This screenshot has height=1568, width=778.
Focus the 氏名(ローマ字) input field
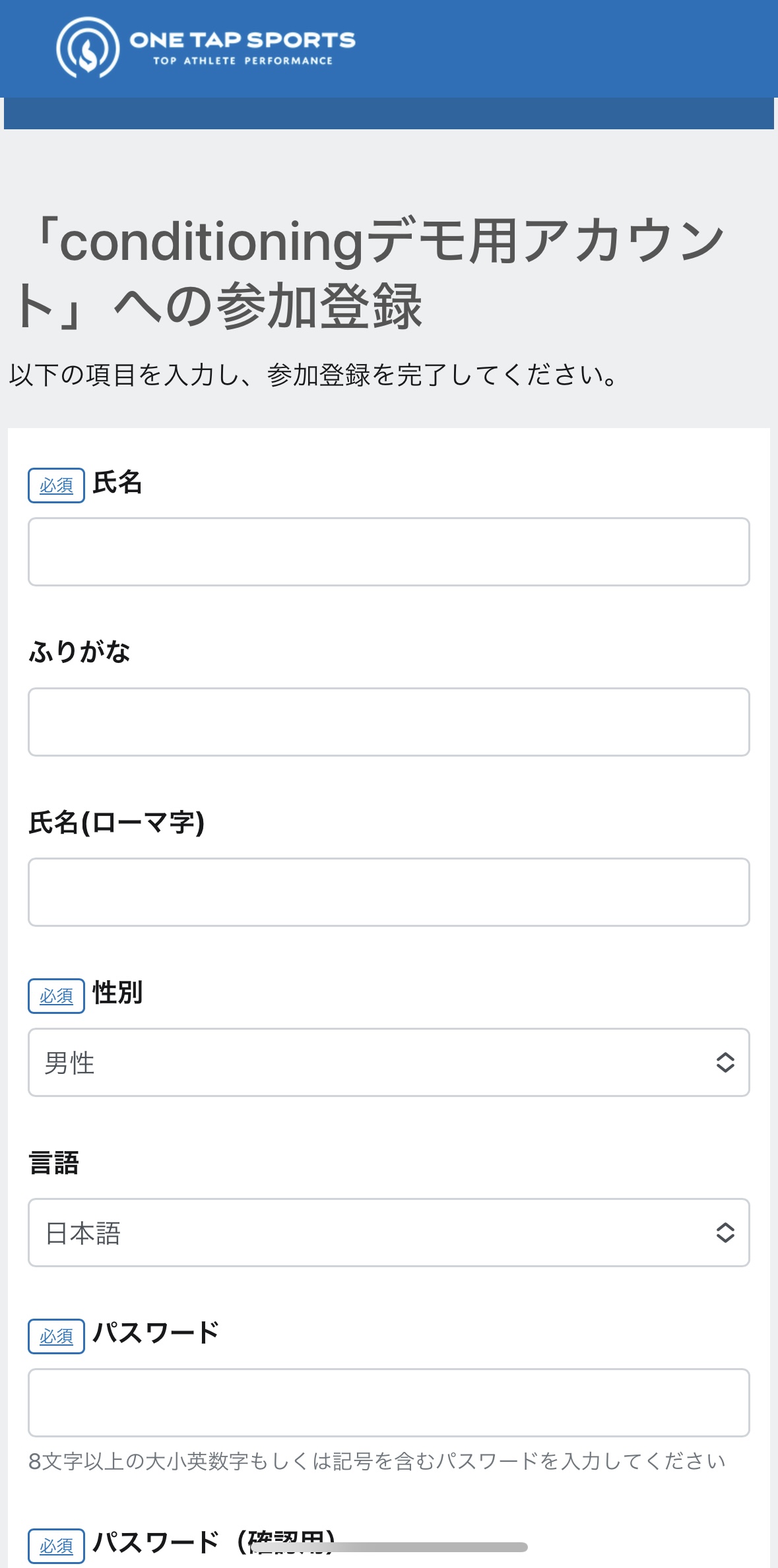coord(388,893)
